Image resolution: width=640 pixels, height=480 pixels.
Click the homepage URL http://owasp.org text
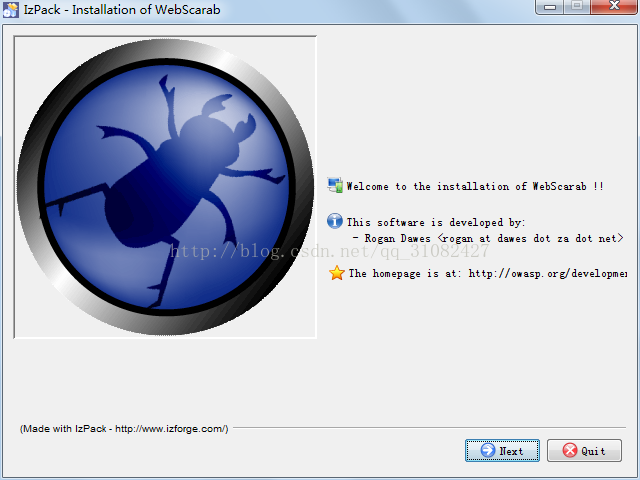coord(548,273)
